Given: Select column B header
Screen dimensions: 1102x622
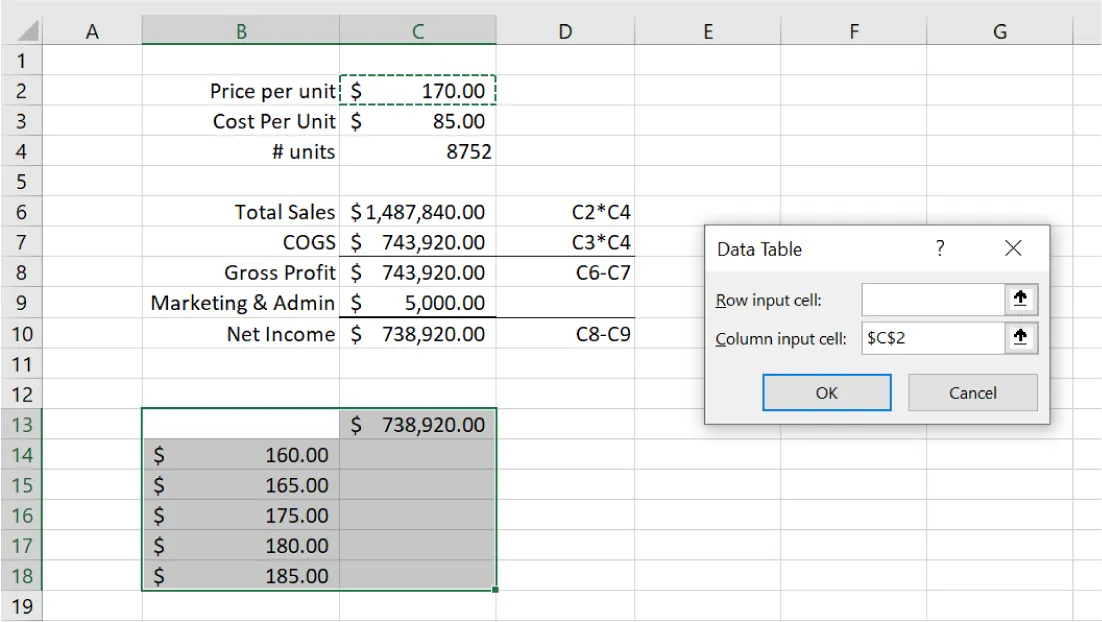Looking at the screenshot, I should tap(240, 30).
